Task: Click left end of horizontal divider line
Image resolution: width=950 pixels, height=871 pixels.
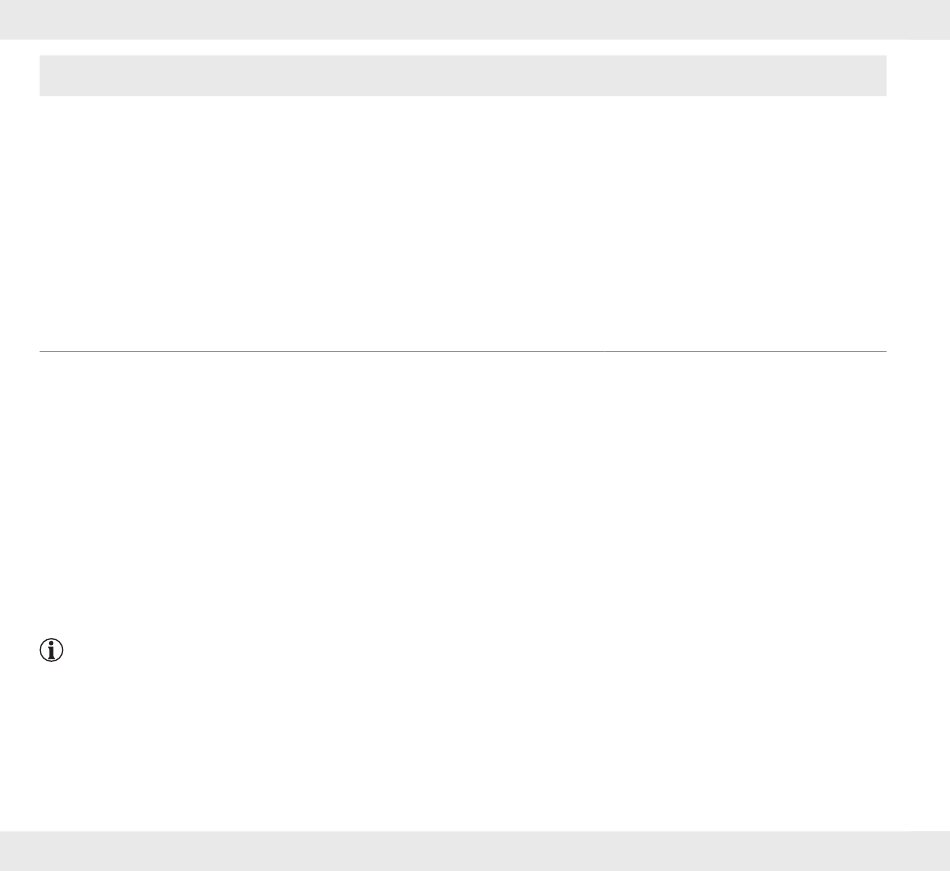Action: pyautogui.click(x=44, y=351)
